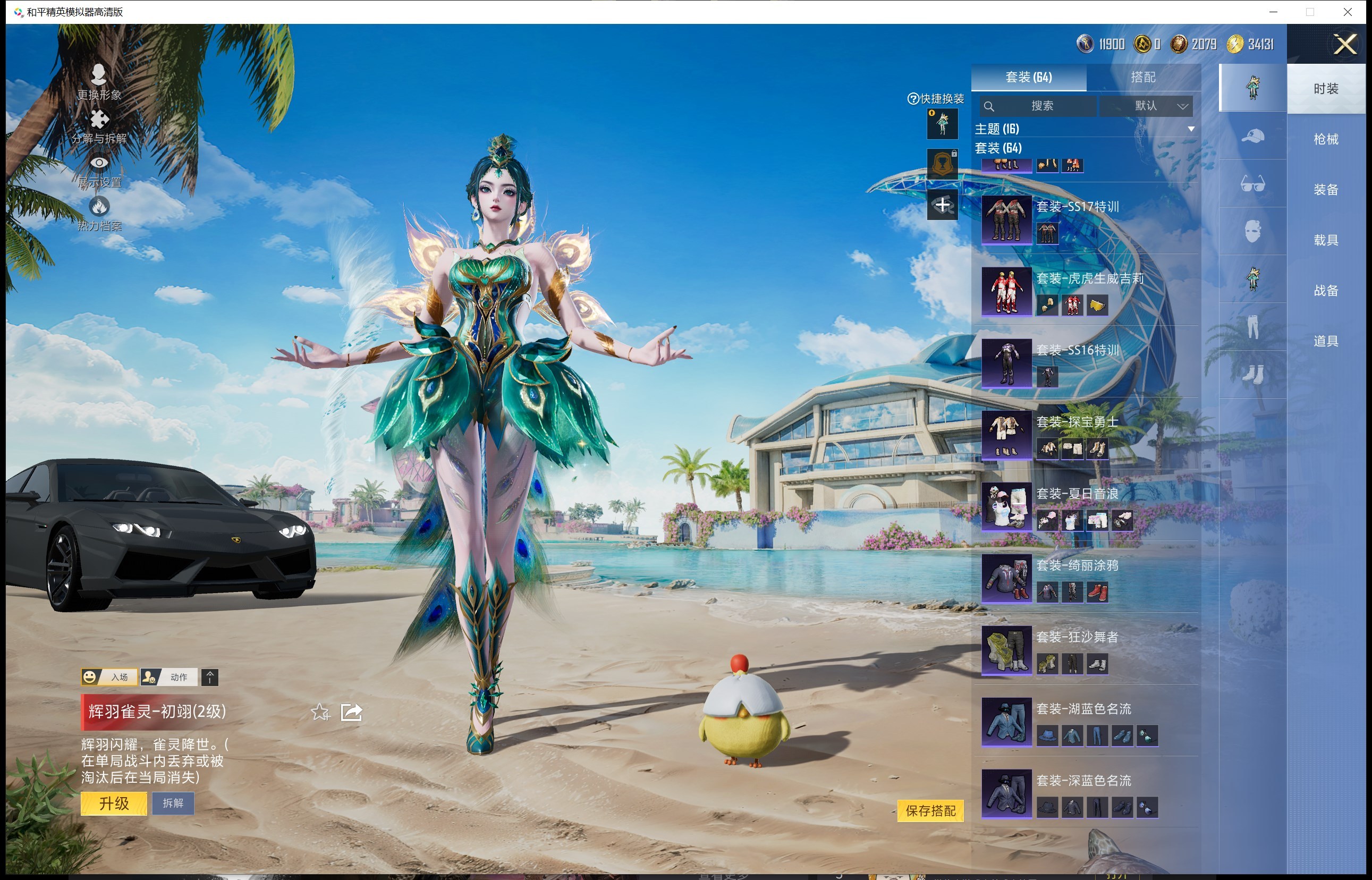This screenshot has height=880, width=1372.
Task: Click the hat piece of 深蓝色名流 set
Action: pos(1047,807)
